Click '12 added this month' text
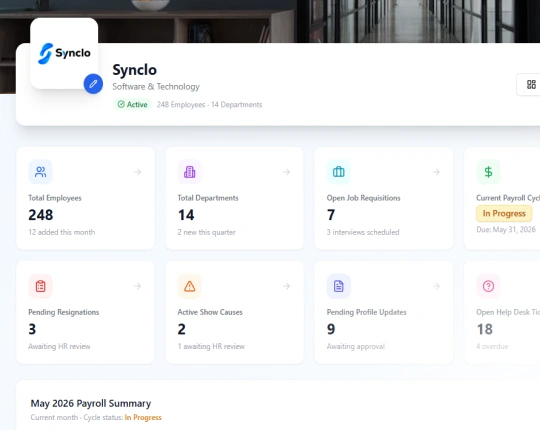The height and width of the screenshot is (431, 540). tap(62, 232)
